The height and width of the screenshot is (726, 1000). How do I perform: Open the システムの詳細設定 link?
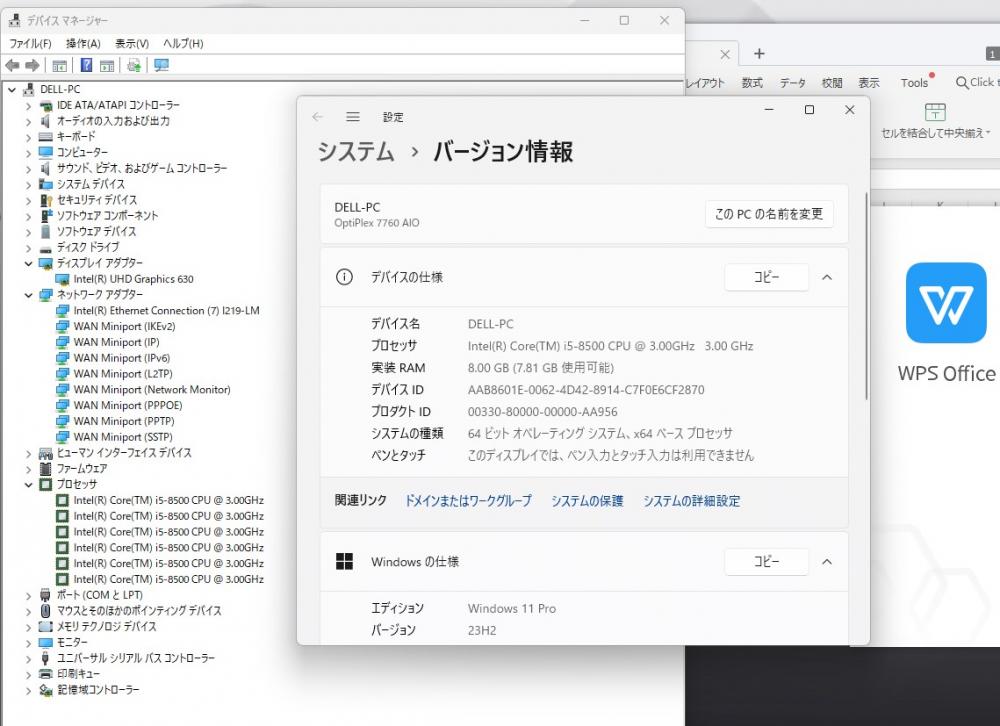pos(691,501)
